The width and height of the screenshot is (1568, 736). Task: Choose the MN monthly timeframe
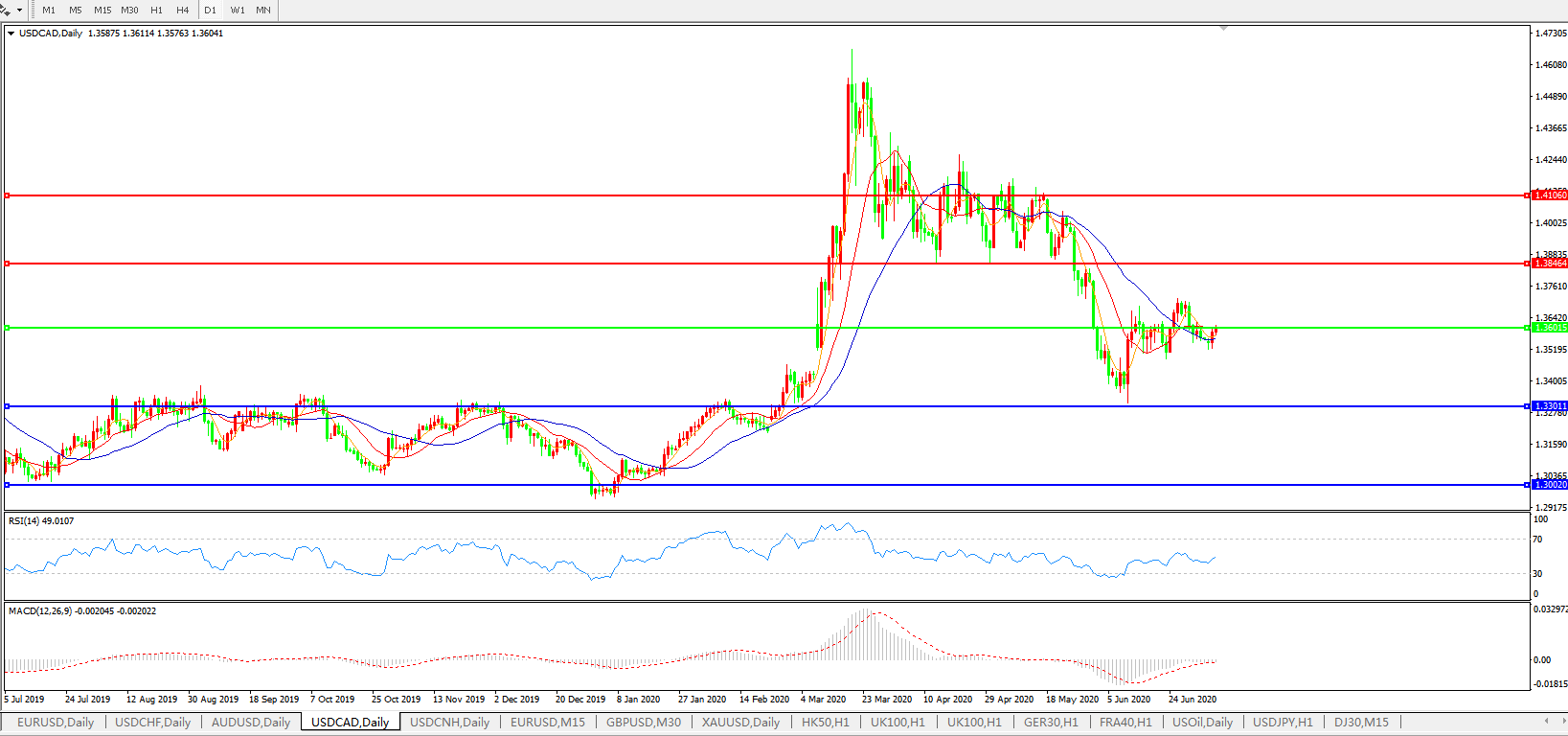tap(263, 11)
